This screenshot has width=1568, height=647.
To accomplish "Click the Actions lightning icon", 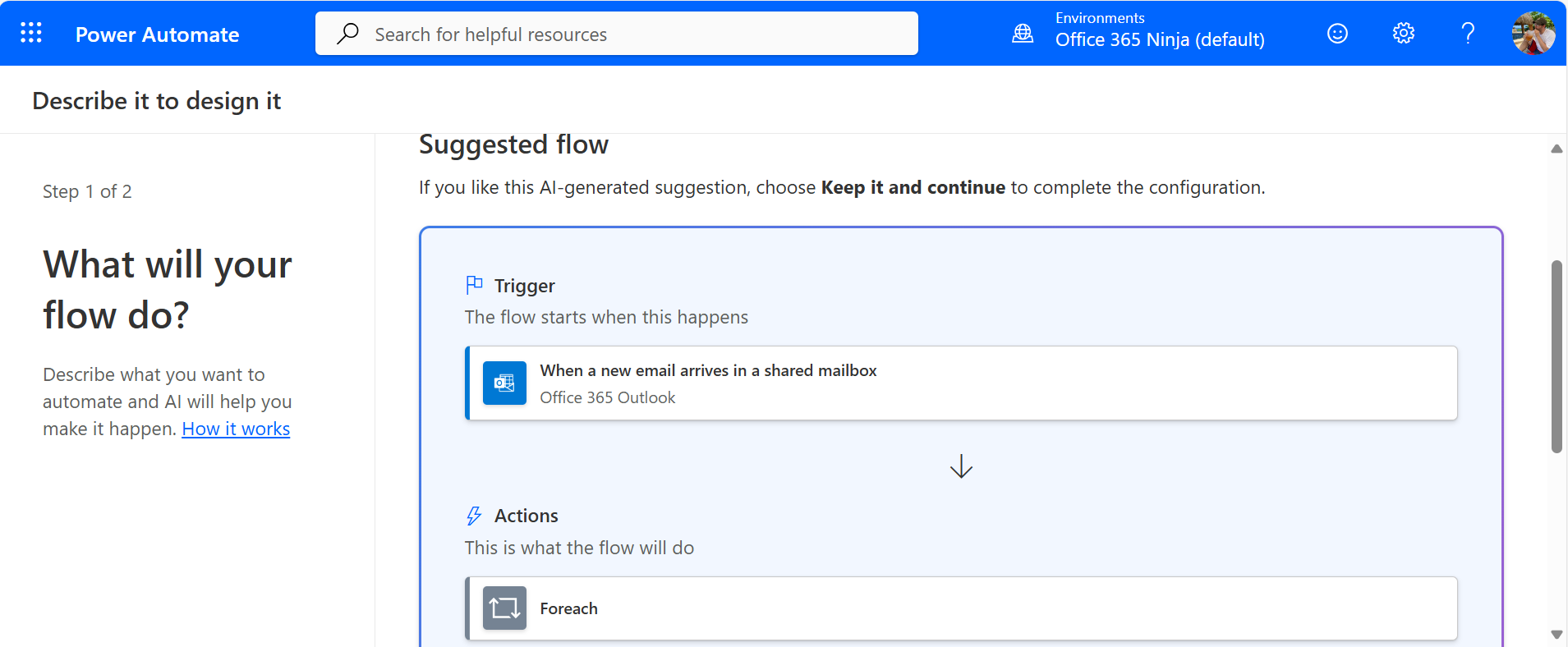I will pyautogui.click(x=474, y=516).
